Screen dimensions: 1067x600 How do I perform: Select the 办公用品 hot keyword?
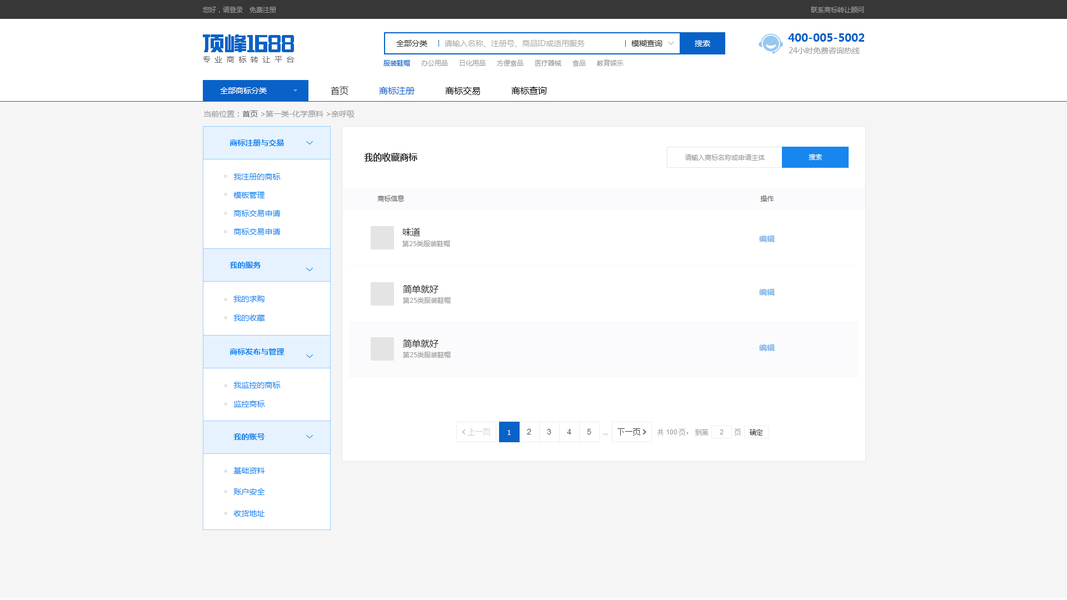click(x=434, y=63)
